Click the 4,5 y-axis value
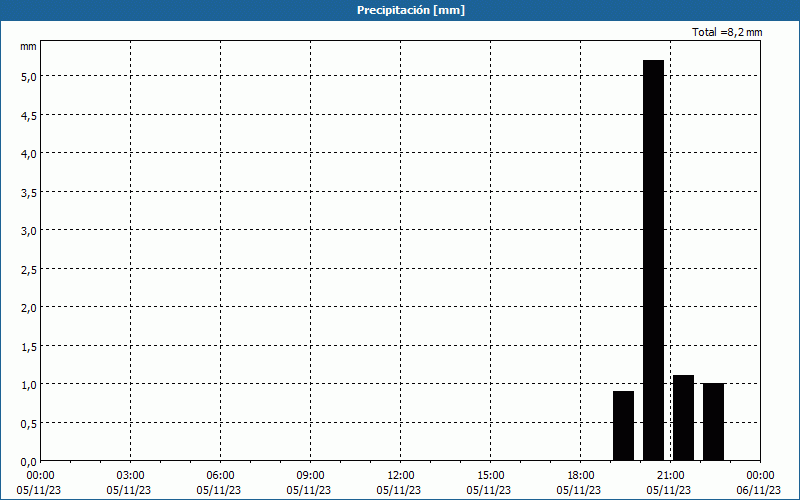 click(x=29, y=115)
